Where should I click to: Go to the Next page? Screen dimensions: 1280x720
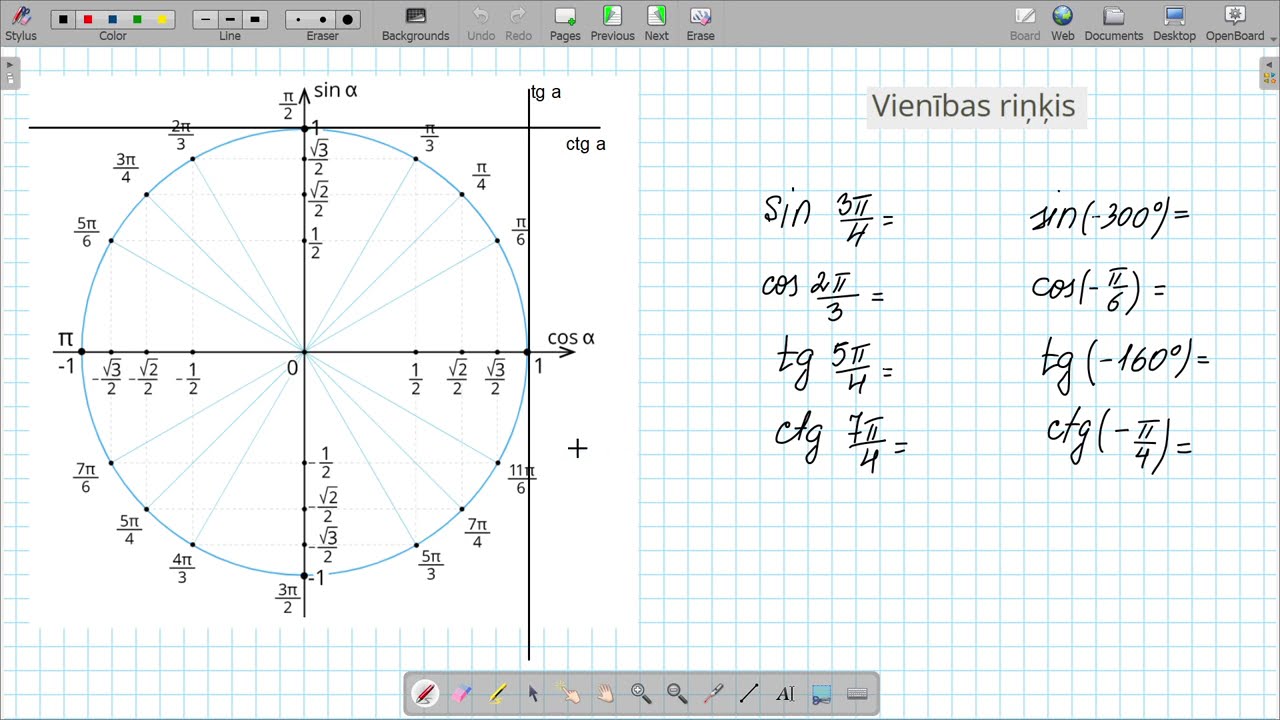(x=656, y=22)
